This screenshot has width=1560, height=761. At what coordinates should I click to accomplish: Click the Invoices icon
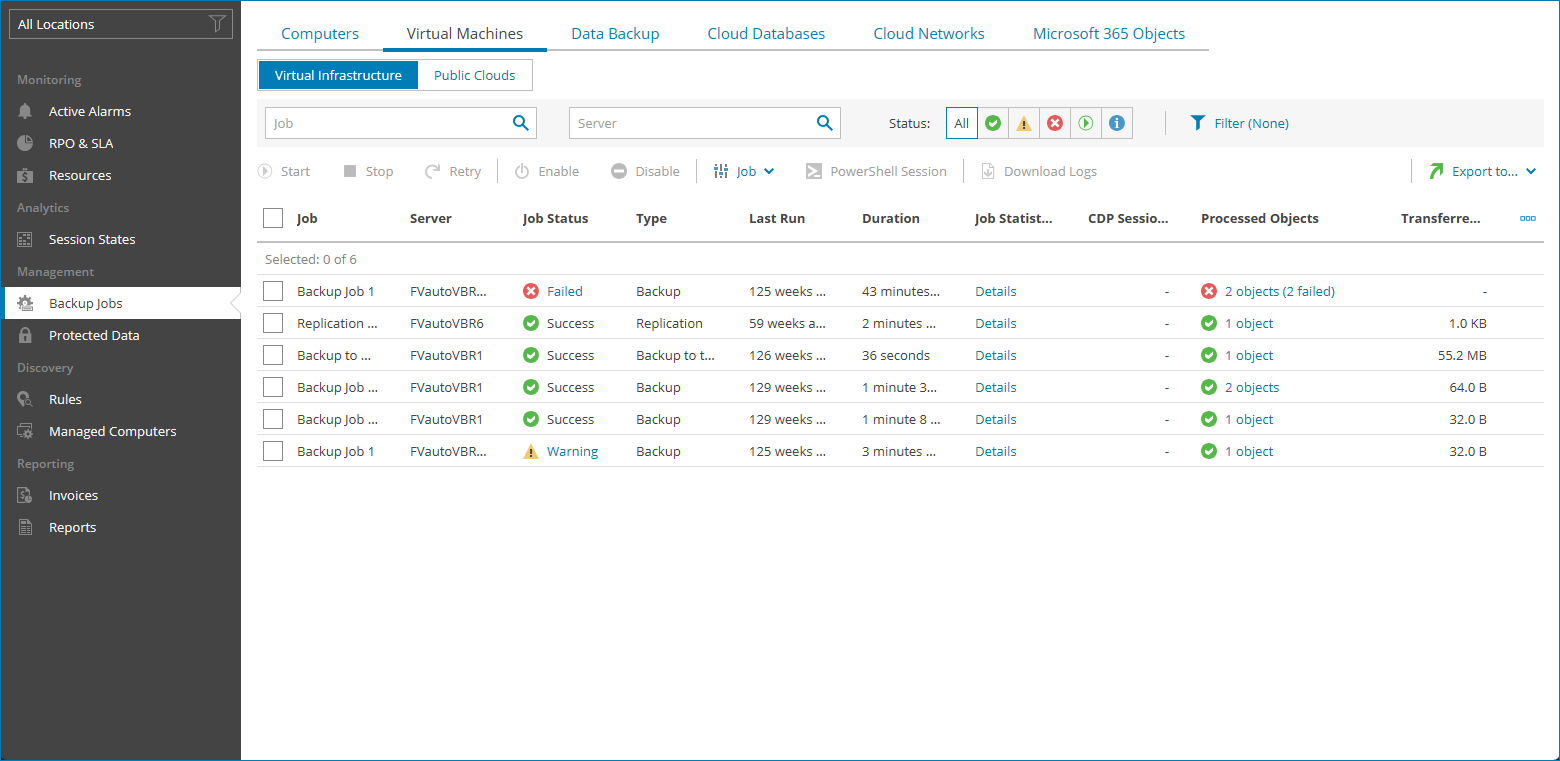pos(26,495)
